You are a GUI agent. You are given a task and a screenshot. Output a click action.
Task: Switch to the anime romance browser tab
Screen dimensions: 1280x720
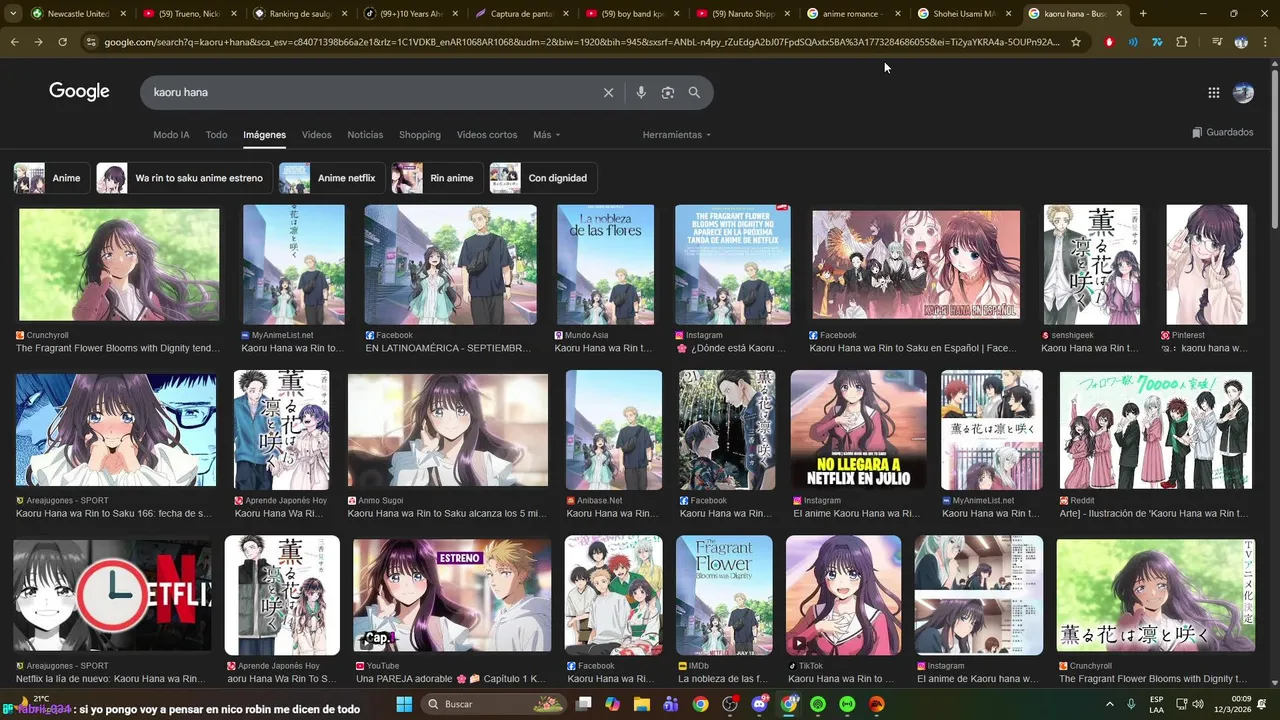852,14
